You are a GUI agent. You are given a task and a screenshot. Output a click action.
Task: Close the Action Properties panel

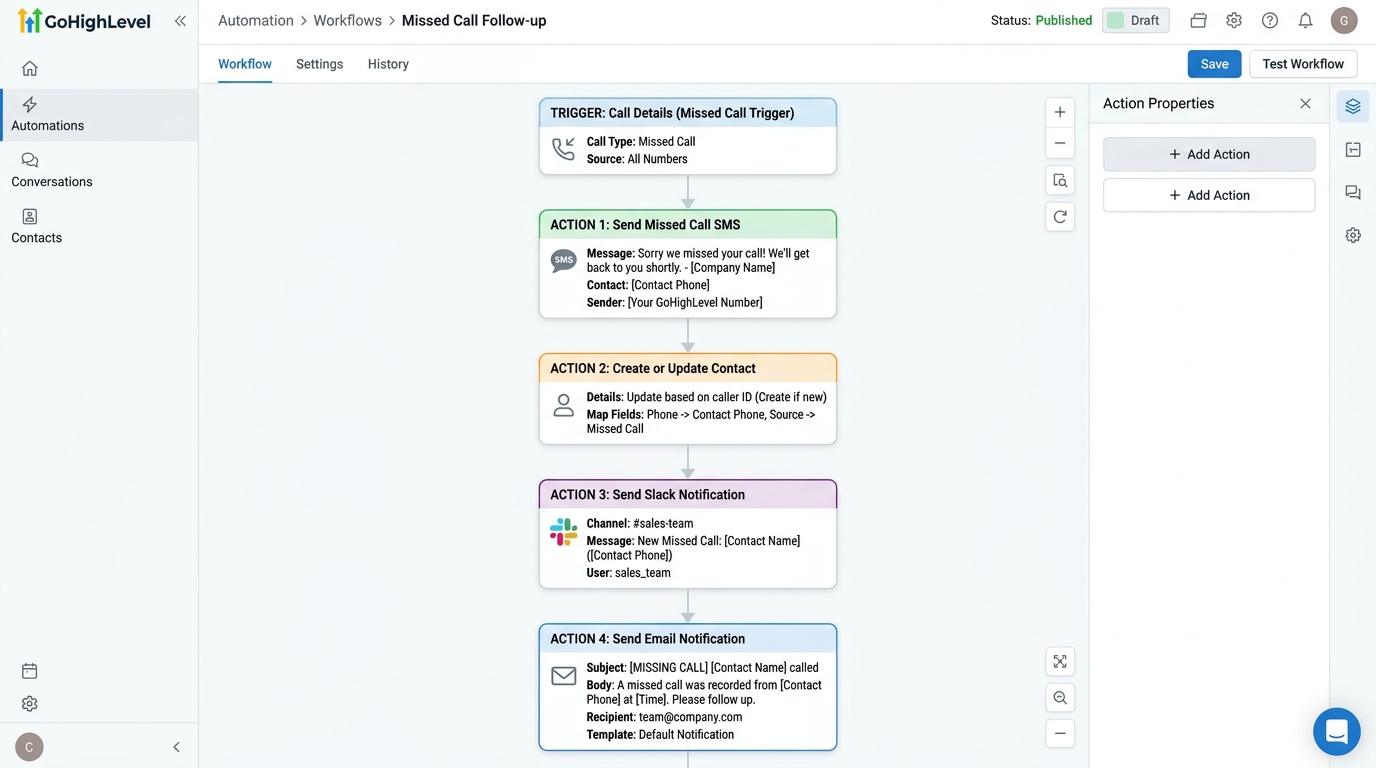[x=1305, y=104]
